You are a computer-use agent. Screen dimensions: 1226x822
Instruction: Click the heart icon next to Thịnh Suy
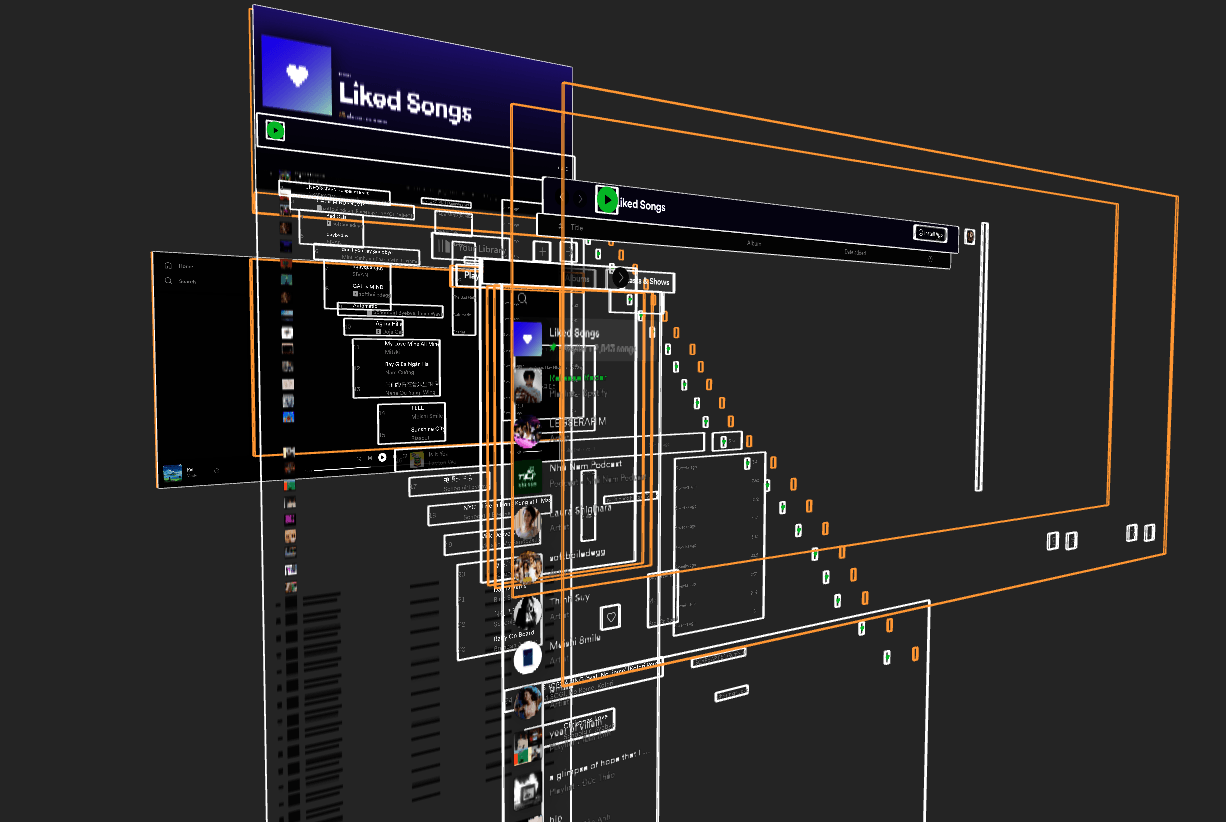click(610, 615)
